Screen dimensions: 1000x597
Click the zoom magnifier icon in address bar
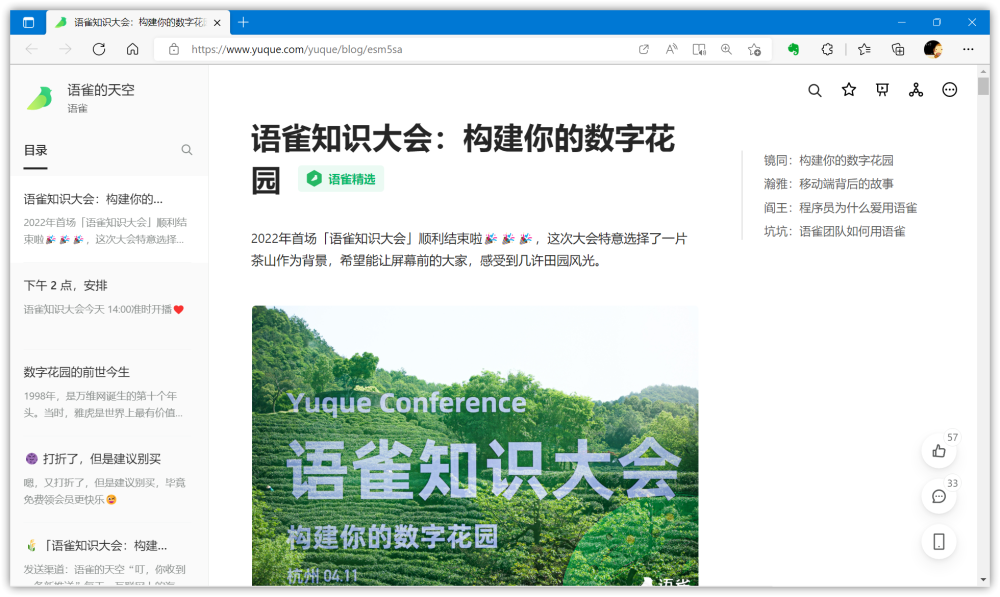coord(726,49)
